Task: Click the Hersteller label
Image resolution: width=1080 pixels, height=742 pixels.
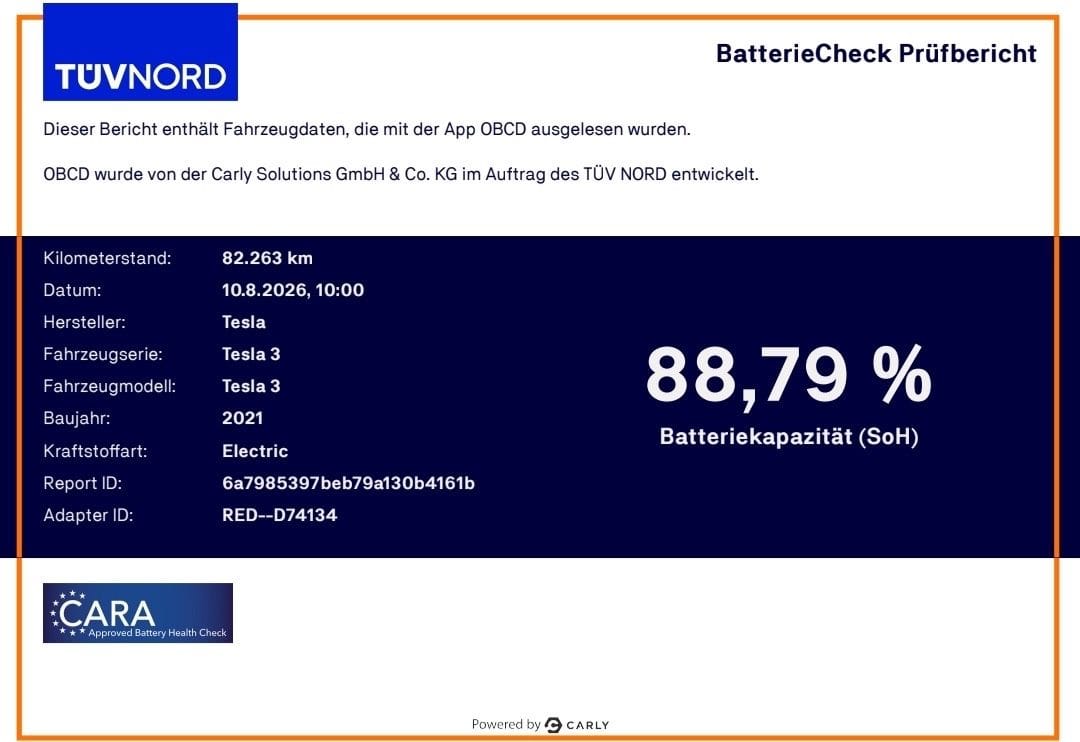Action: click(x=84, y=322)
